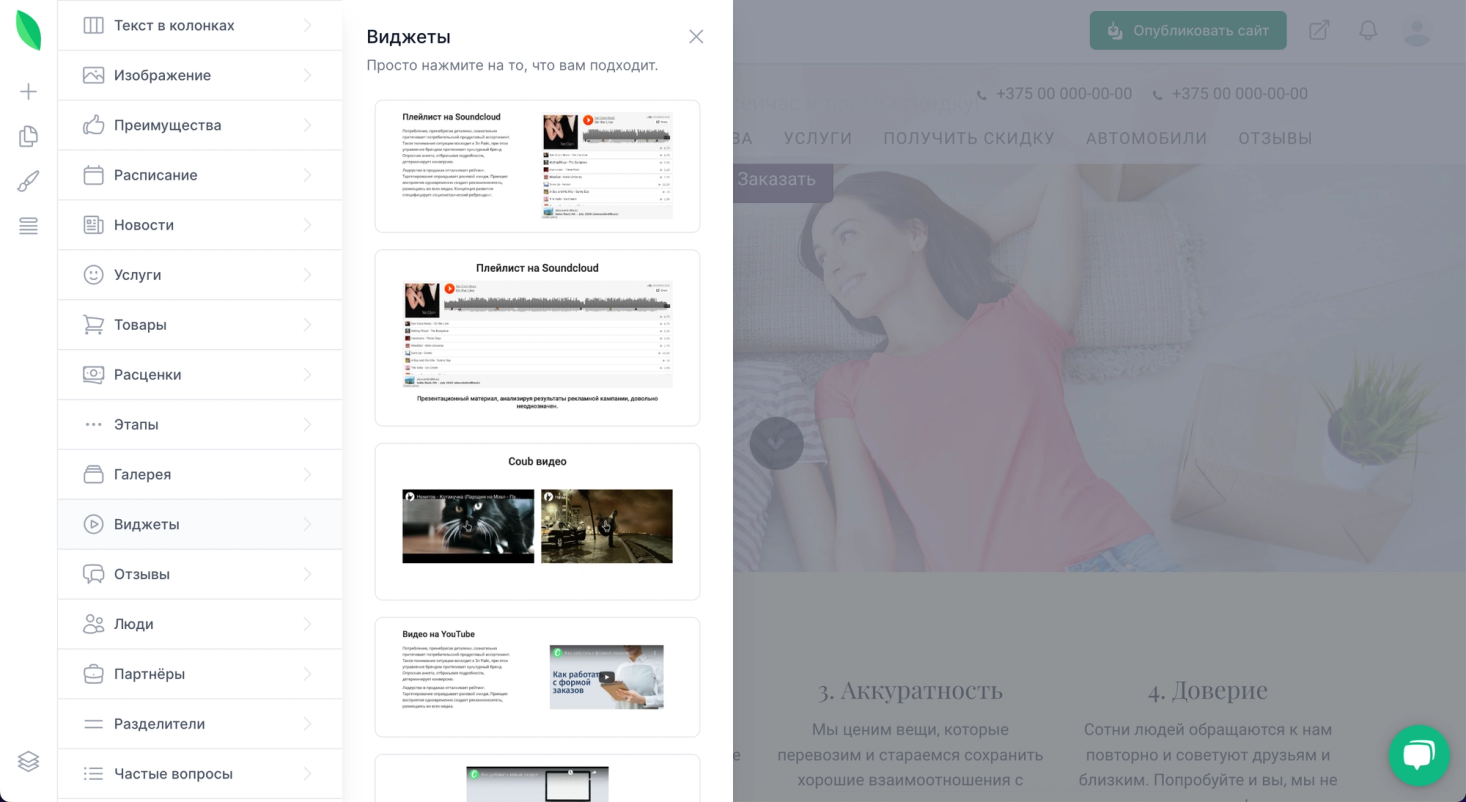Click the layers icon at sidebar bottom
Viewport: 1466px width, 802px height.
point(29,761)
